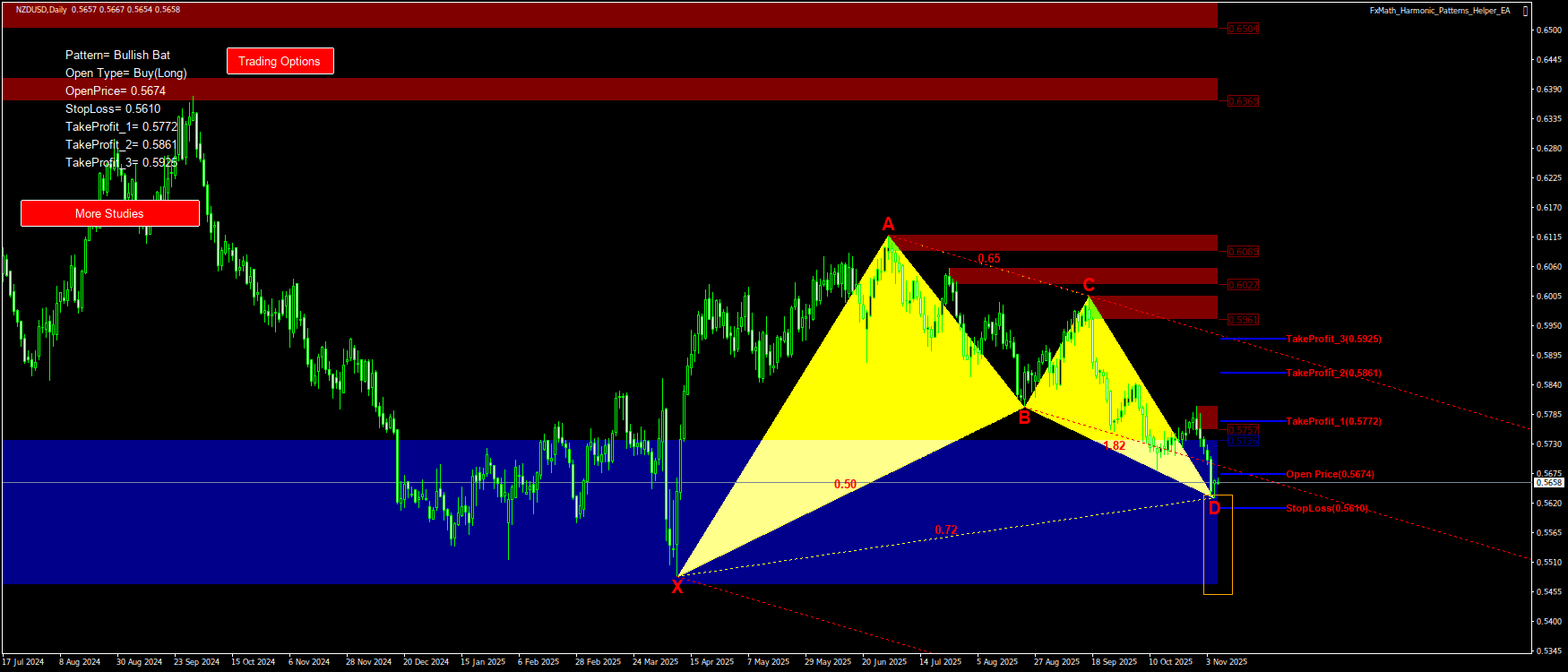The image size is (1568, 672).
Task: Select the red D pattern point marker
Action: [x=1214, y=509]
